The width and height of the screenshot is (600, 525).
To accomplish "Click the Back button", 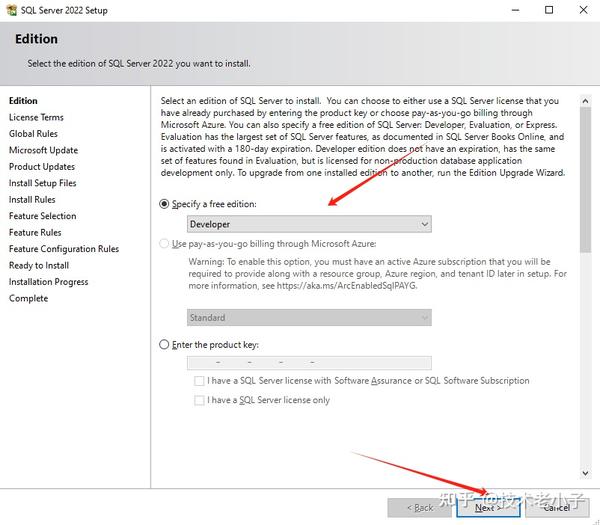I will 420,507.
